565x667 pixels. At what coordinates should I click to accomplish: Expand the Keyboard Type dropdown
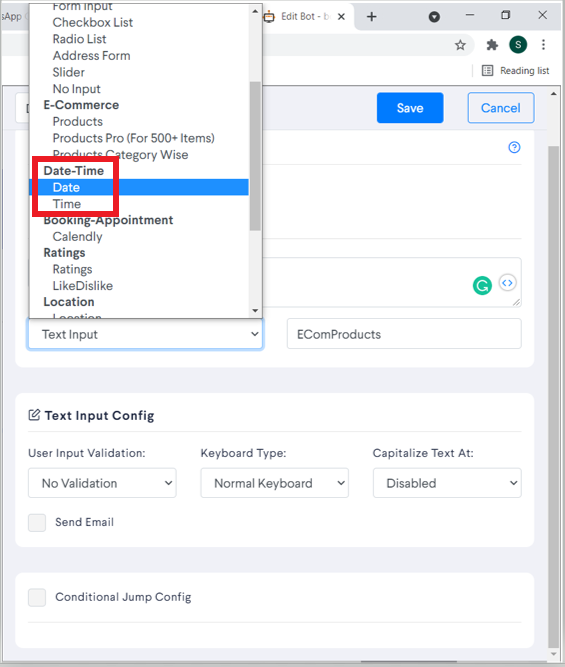click(x=274, y=483)
